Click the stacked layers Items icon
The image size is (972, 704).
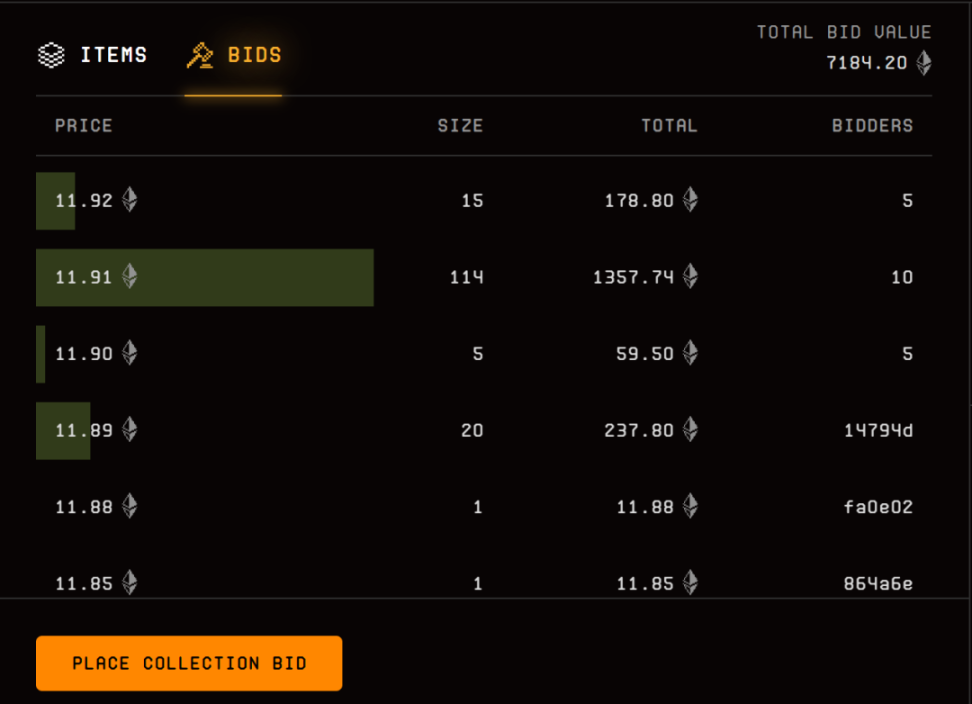51,55
